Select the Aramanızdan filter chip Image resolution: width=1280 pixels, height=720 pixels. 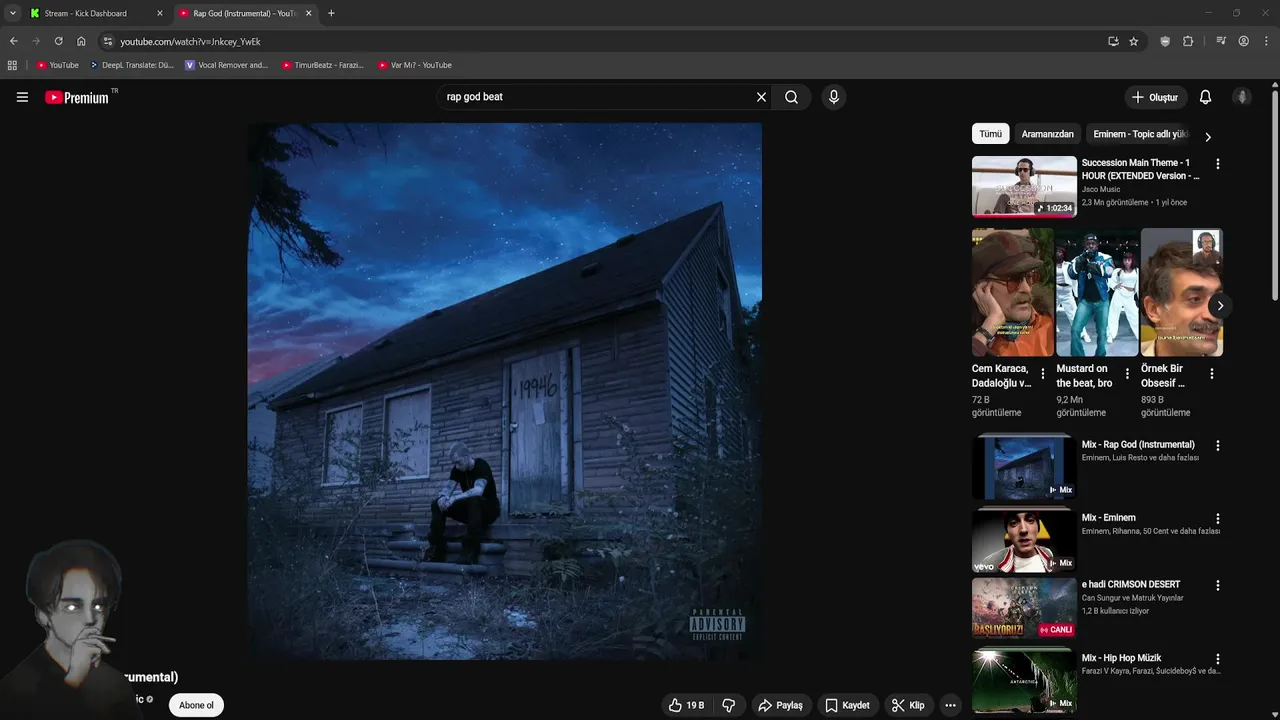coord(1047,134)
